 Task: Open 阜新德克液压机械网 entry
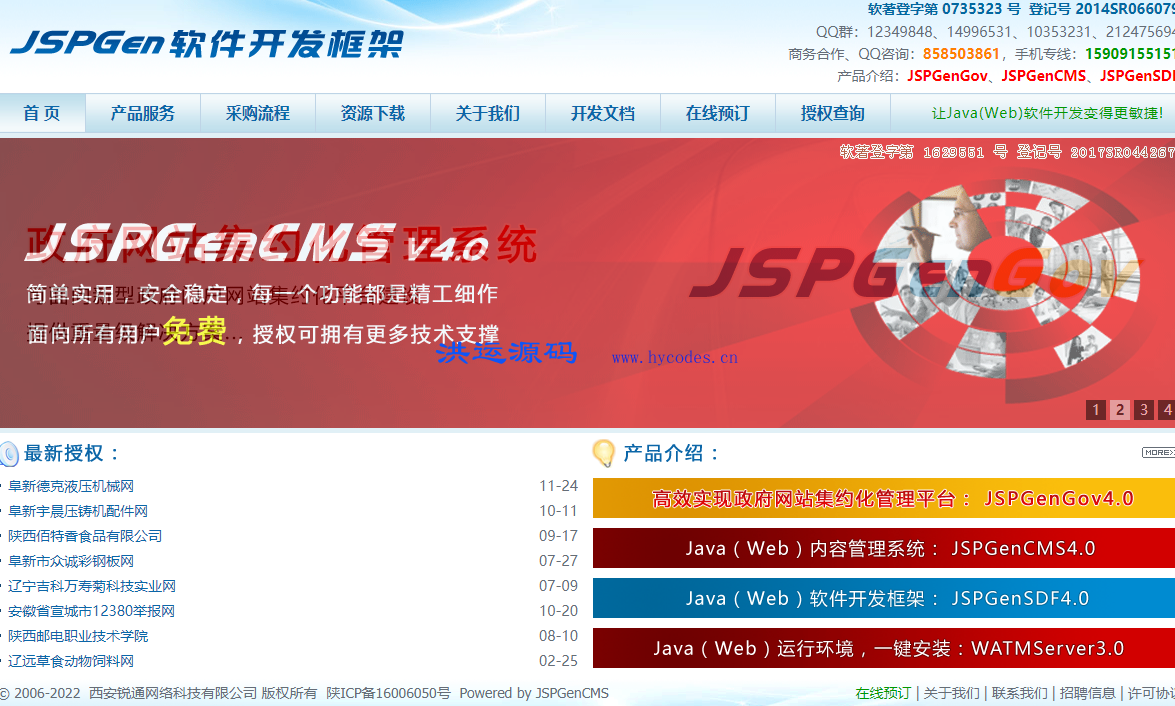click(70, 486)
